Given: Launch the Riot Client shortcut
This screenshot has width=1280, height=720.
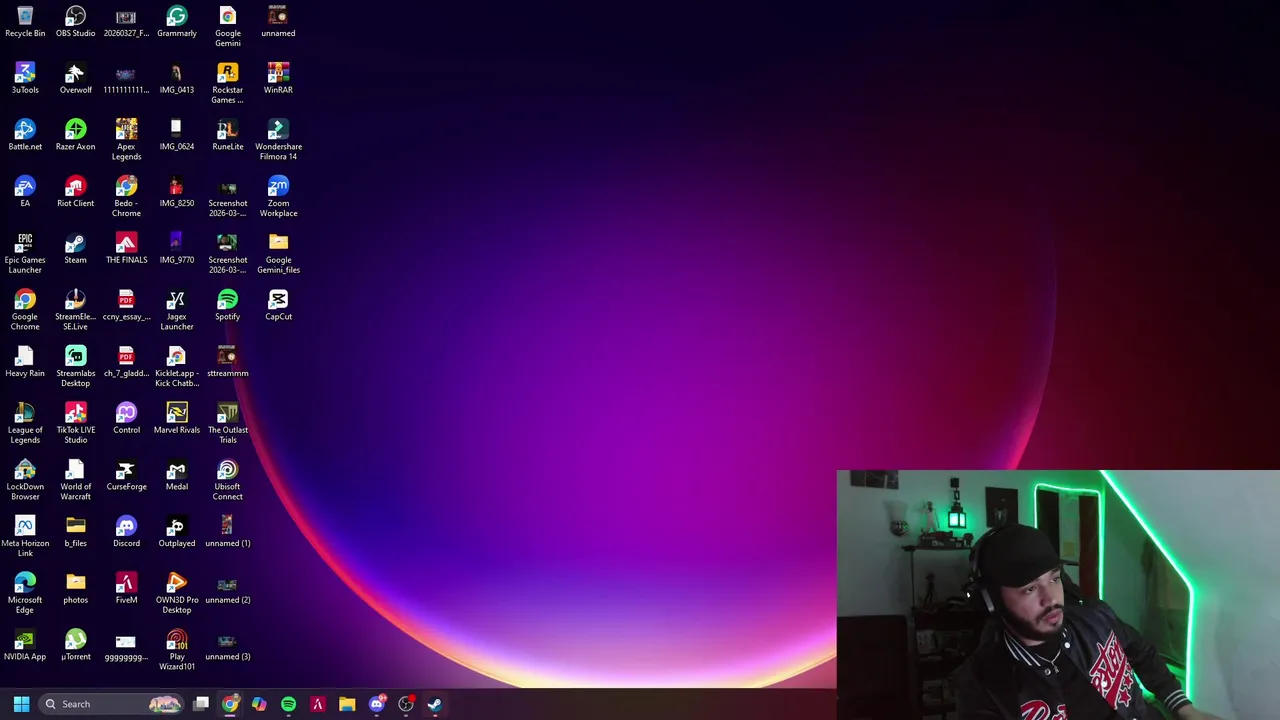Looking at the screenshot, I should pos(75,192).
